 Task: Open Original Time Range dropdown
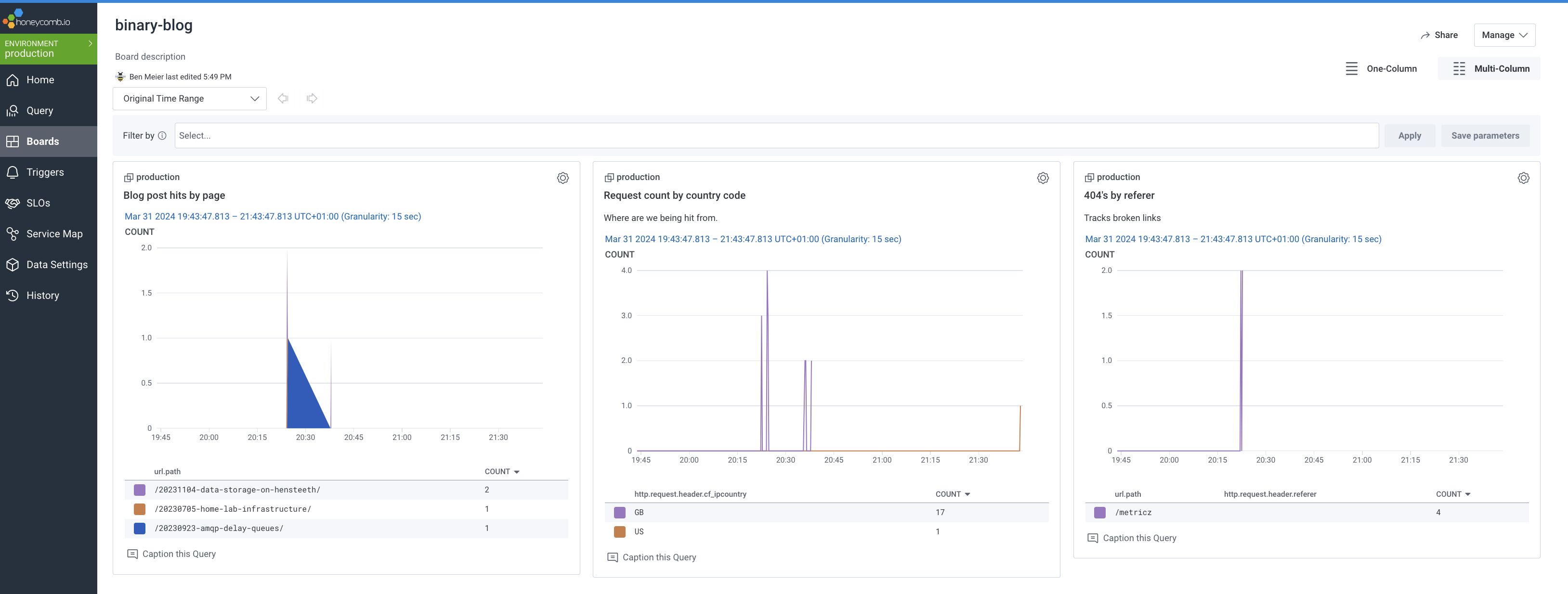pos(190,99)
